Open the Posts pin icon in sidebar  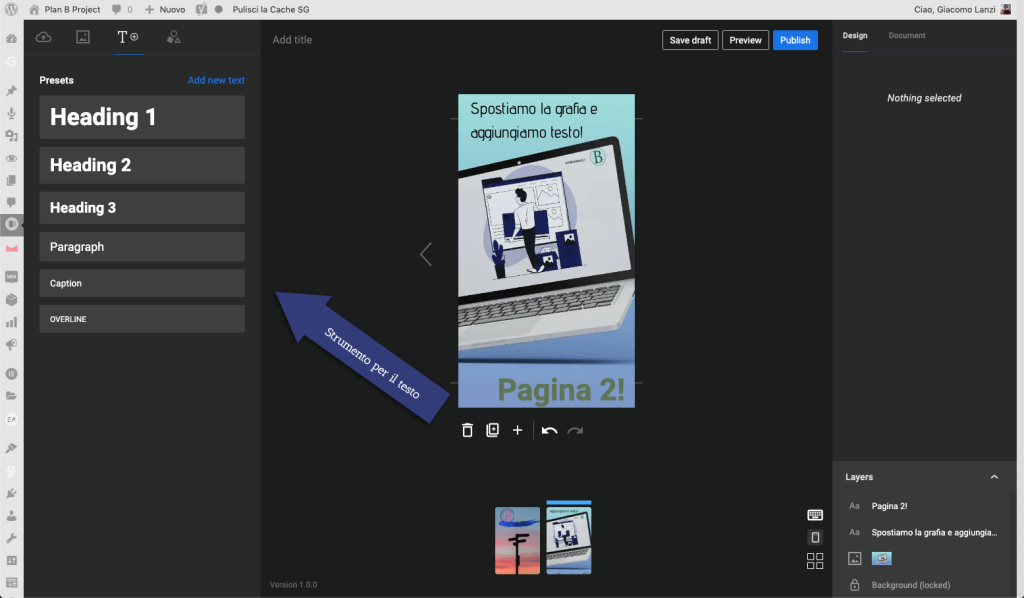pyautogui.click(x=11, y=91)
